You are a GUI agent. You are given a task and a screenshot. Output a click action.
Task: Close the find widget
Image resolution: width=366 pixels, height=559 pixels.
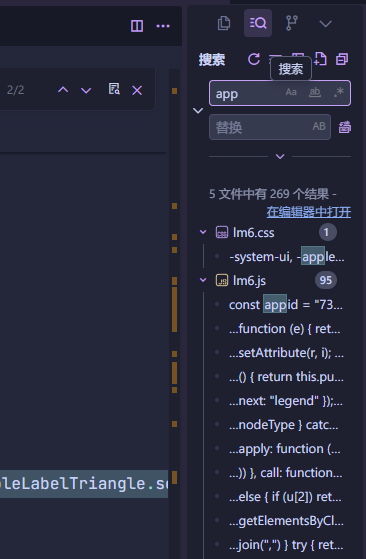pos(137,90)
